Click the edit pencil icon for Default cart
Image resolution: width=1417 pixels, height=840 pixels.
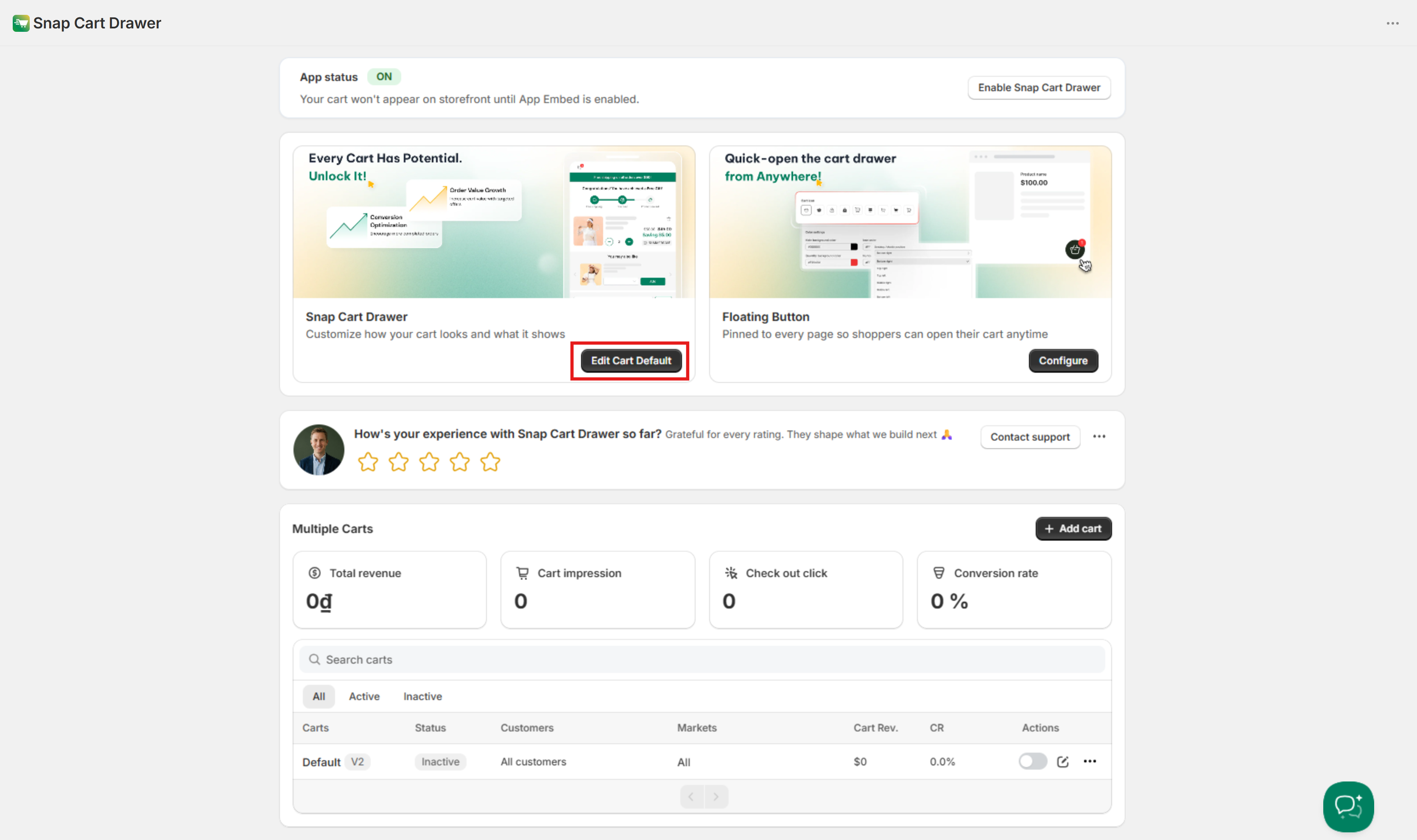[x=1062, y=762]
